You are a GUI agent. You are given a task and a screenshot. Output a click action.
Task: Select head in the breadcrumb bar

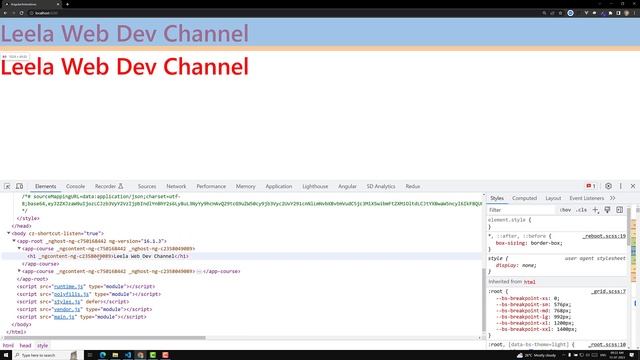pyautogui.click(x=25, y=345)
